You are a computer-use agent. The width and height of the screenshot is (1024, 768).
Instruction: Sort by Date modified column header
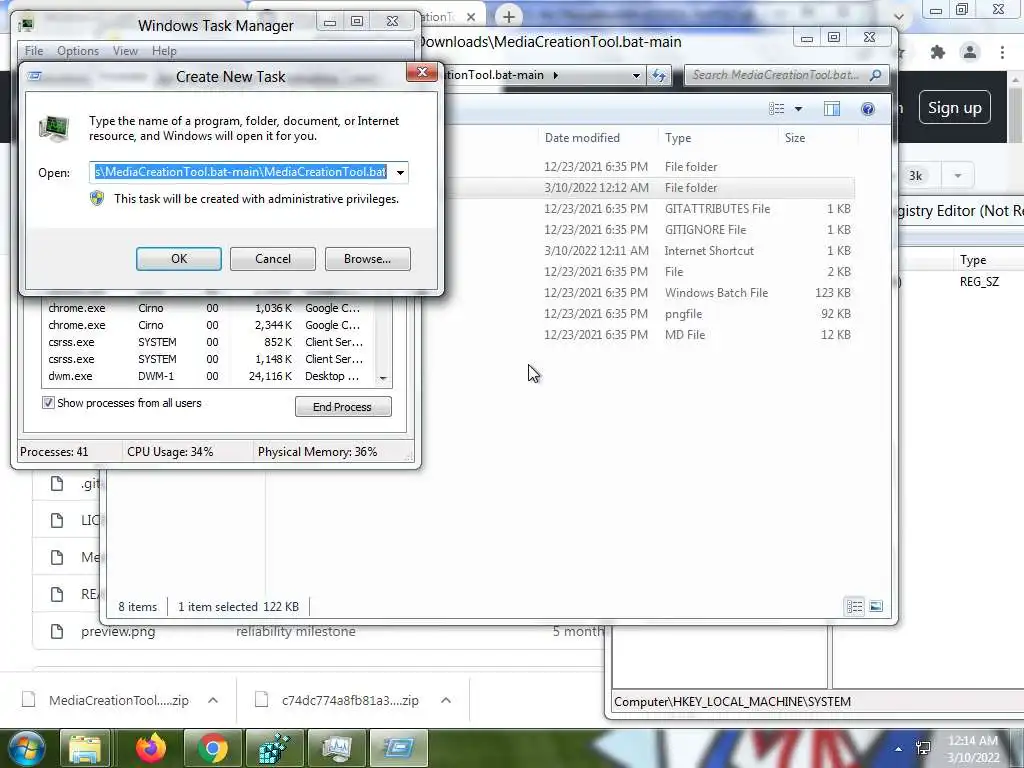pyautogui.click(x=582, y=138)
